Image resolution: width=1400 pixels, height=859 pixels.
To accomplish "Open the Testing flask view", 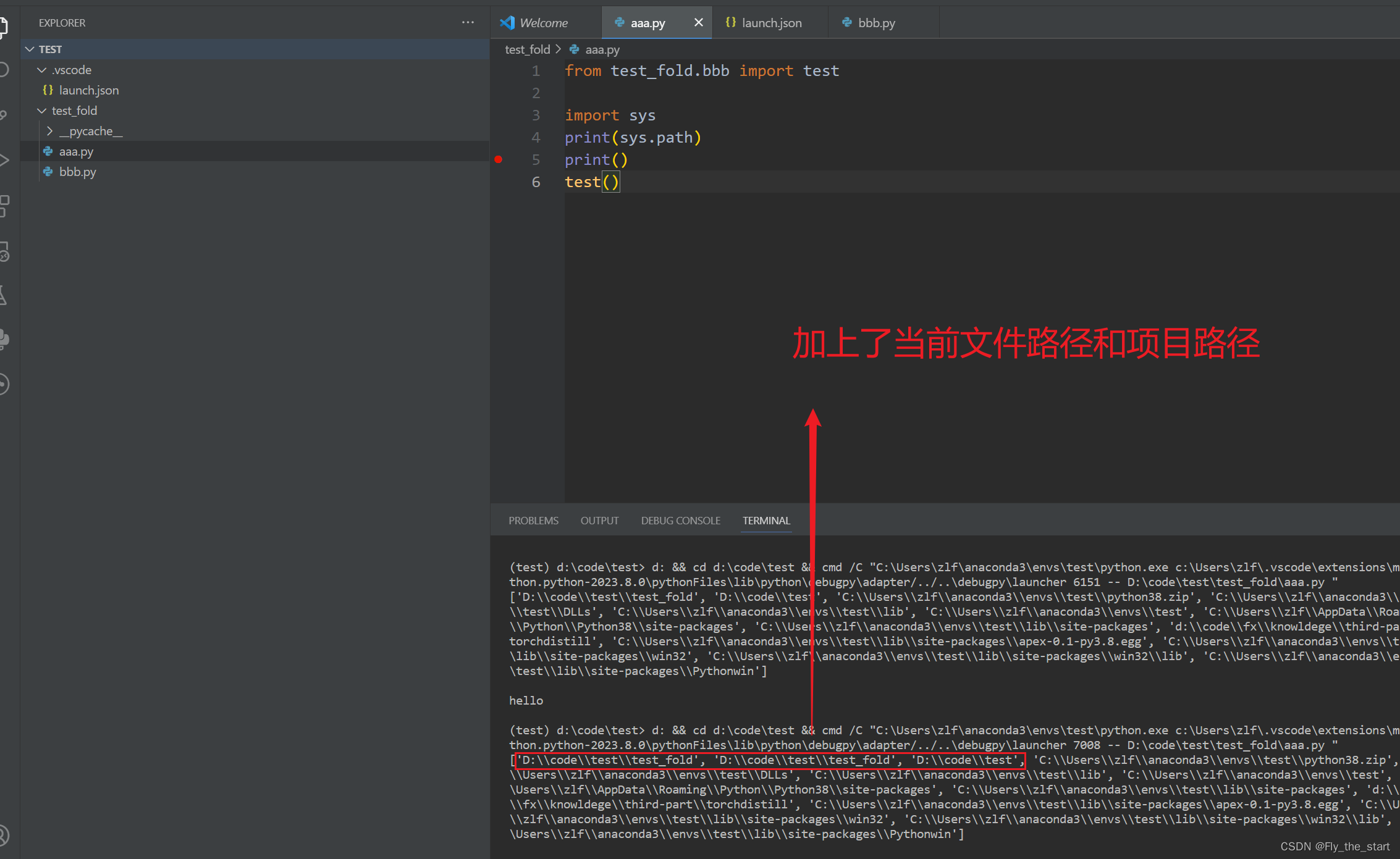I will click(x=4, y=295).
